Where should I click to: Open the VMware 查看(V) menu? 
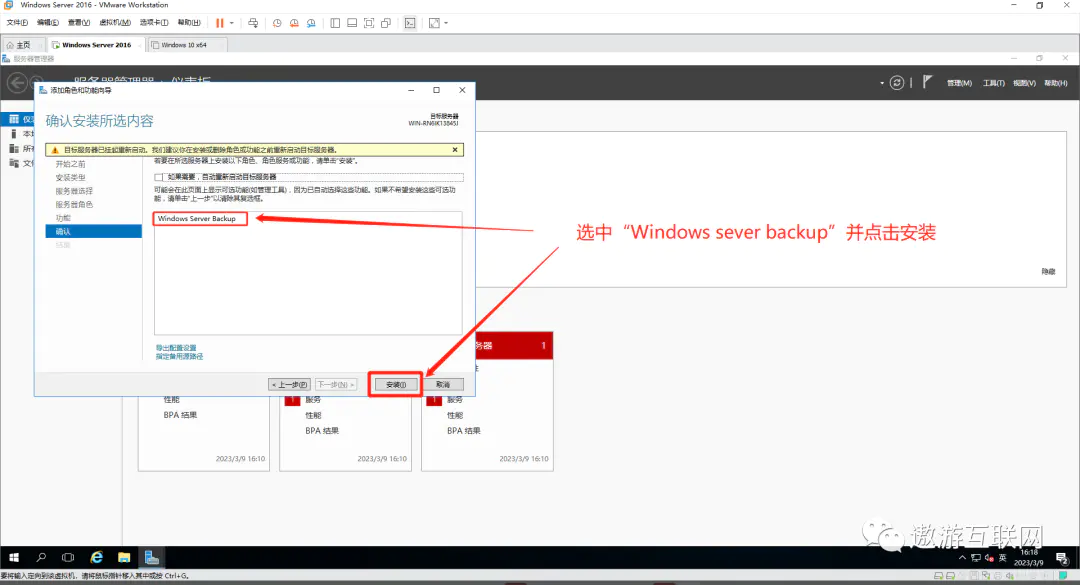[79, 23]
